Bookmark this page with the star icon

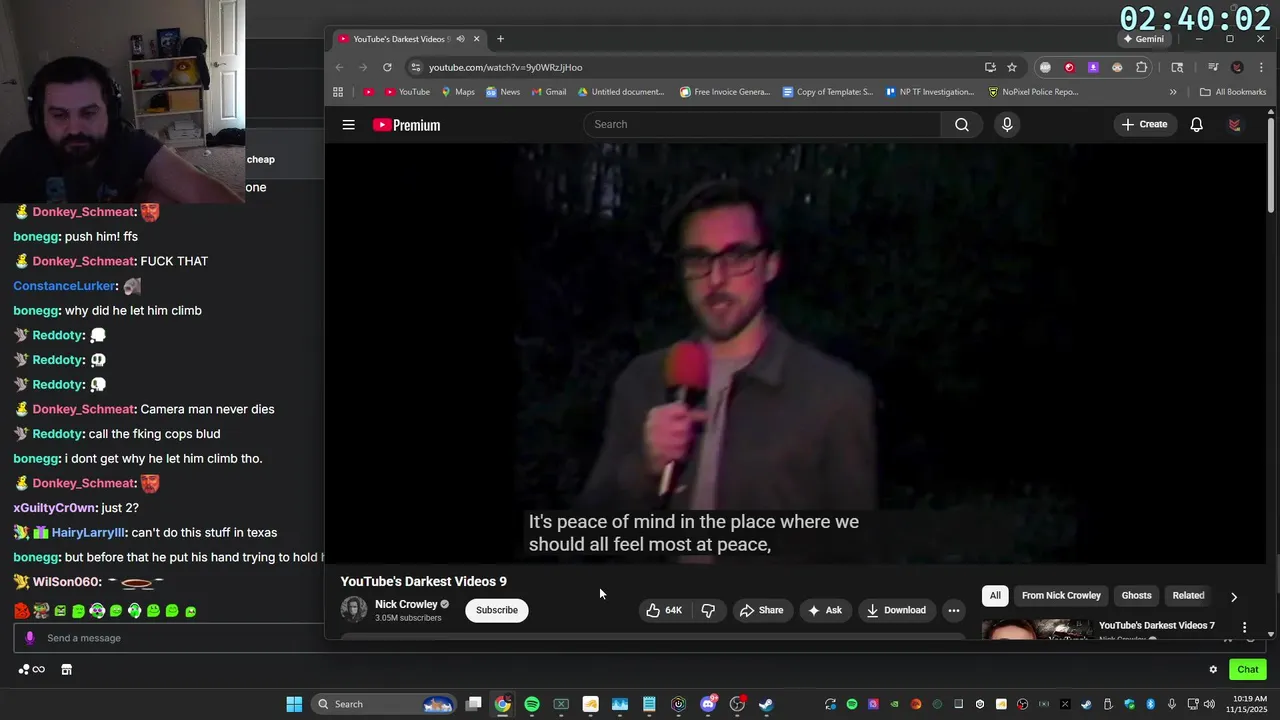coord(1012,67)
